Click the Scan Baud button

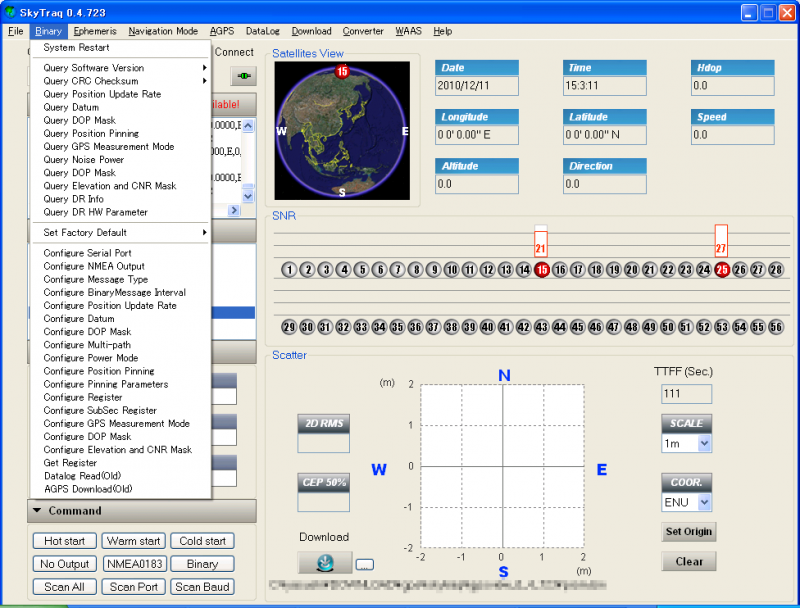pyautogui.click(x=202, y=587)
